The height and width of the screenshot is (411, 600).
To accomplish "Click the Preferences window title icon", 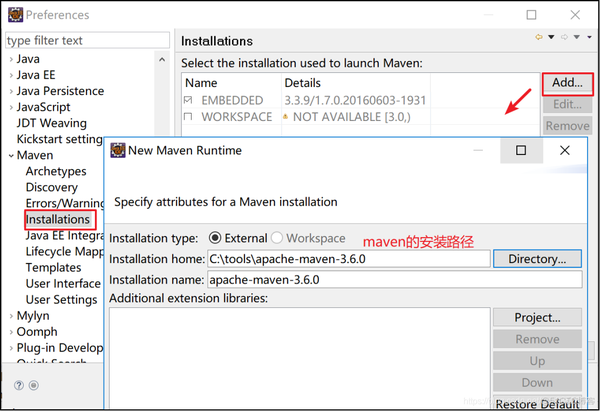I will 14,15.
